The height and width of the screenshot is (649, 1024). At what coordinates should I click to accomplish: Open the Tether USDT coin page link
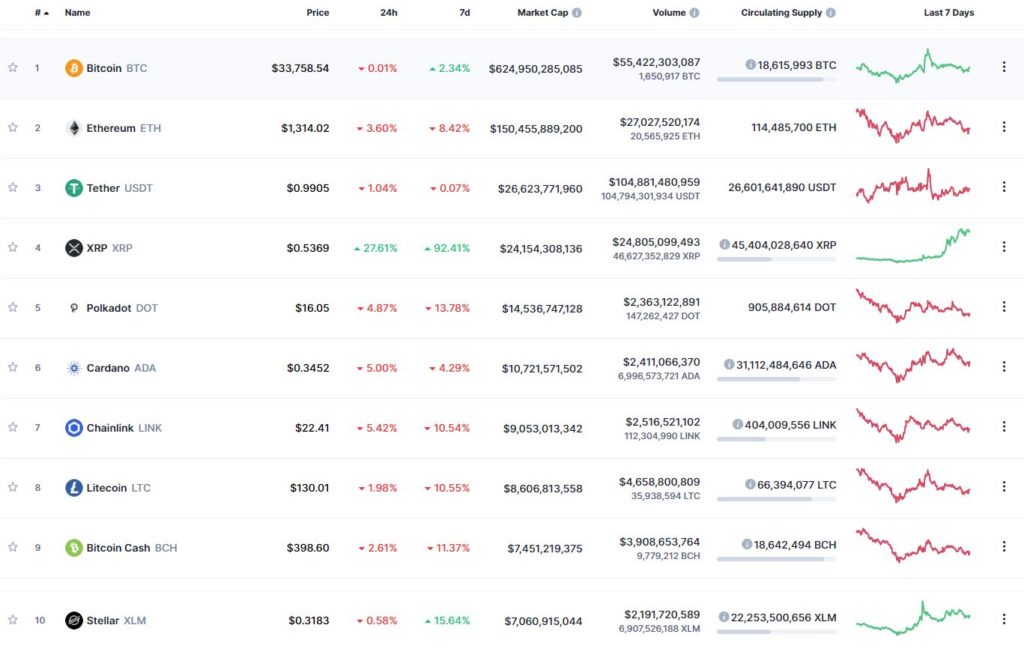click(120, 188)
